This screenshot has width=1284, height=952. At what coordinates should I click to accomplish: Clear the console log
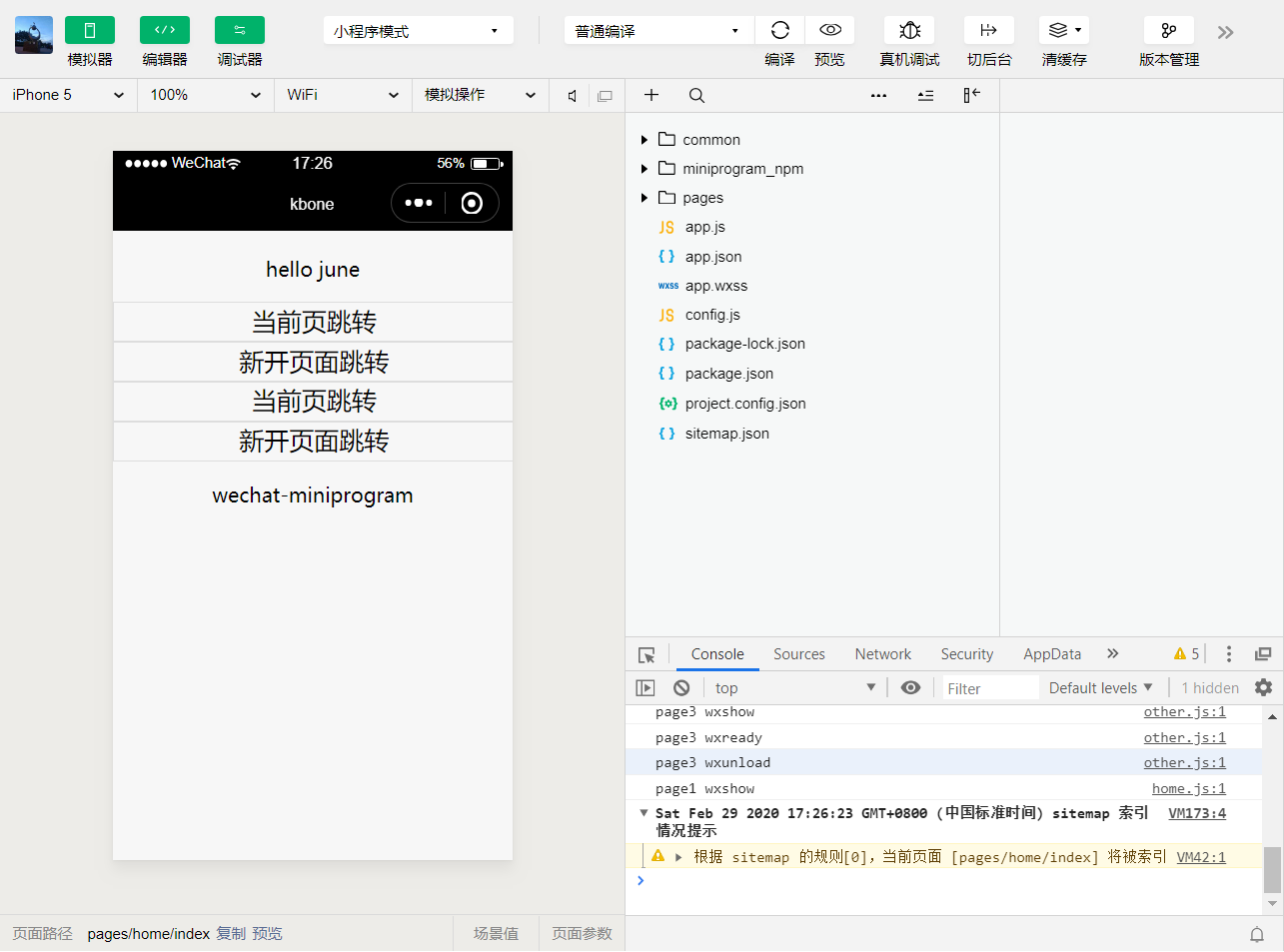click(x=681, y=688)
